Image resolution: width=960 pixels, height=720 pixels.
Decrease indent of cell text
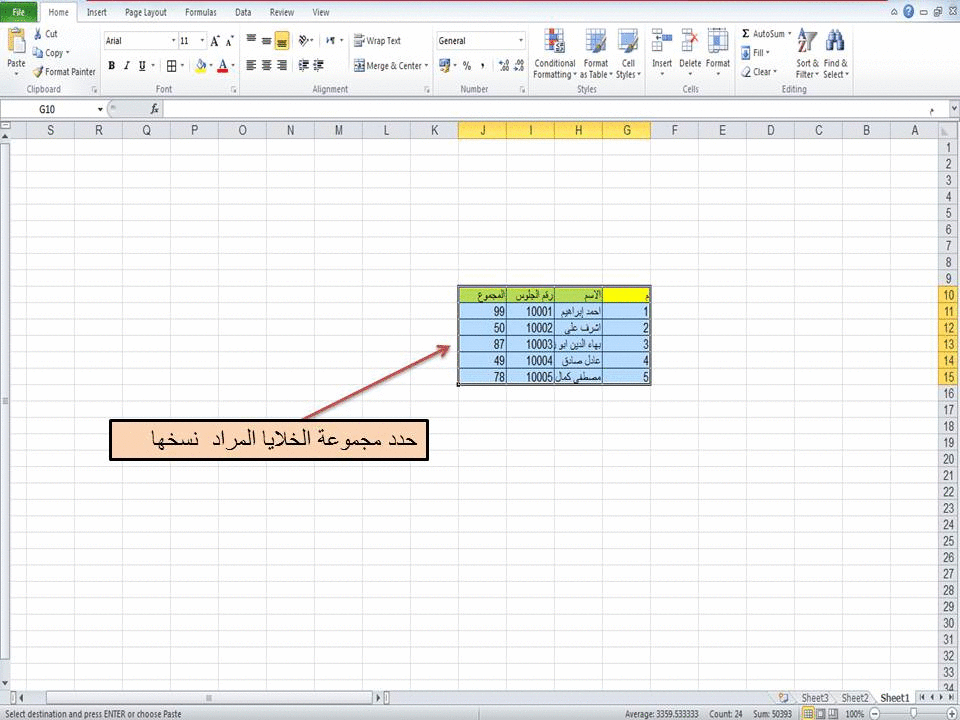303,65
